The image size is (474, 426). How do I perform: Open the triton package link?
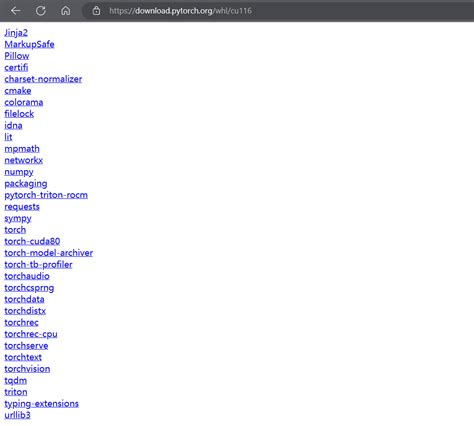[x=16, y=392]
